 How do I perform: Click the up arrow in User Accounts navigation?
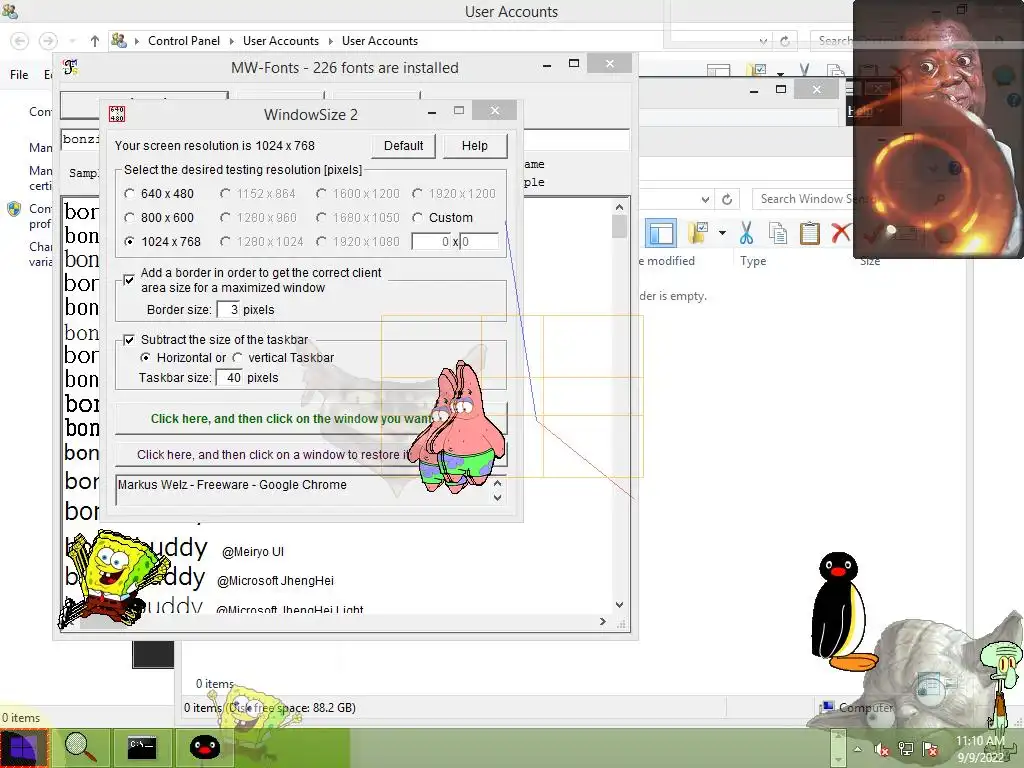[x=95, y=41]
